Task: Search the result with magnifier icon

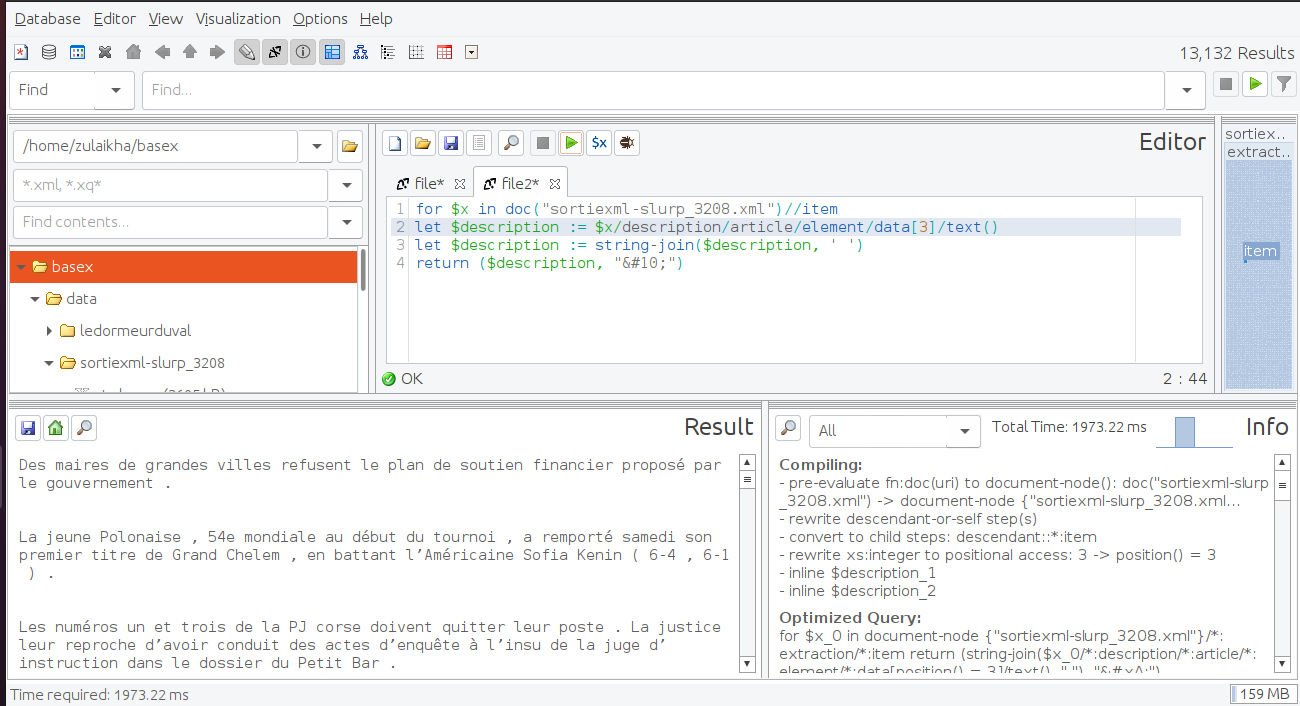Action: point(85,428)
